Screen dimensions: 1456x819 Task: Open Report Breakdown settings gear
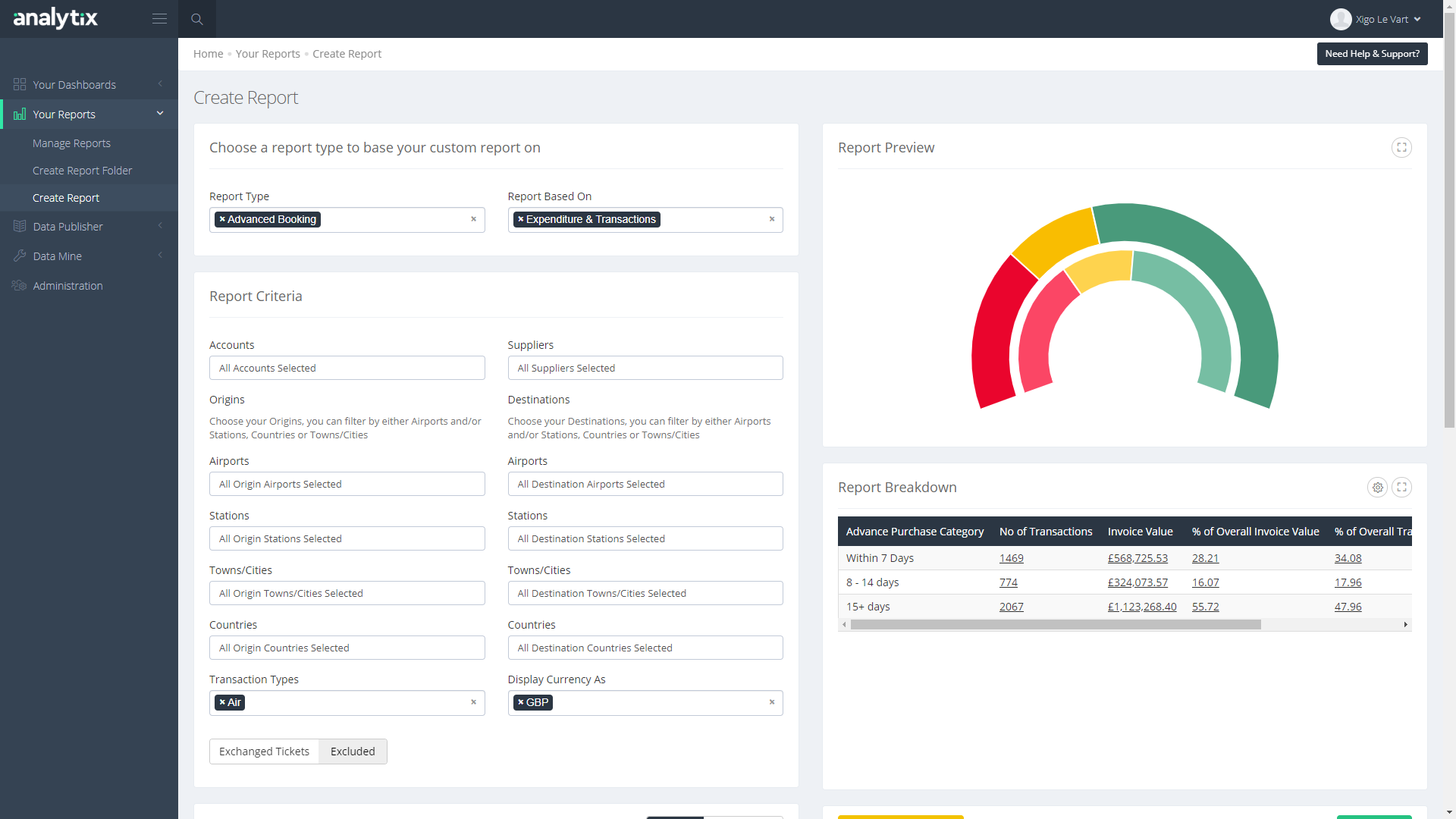click(1377, 488)
